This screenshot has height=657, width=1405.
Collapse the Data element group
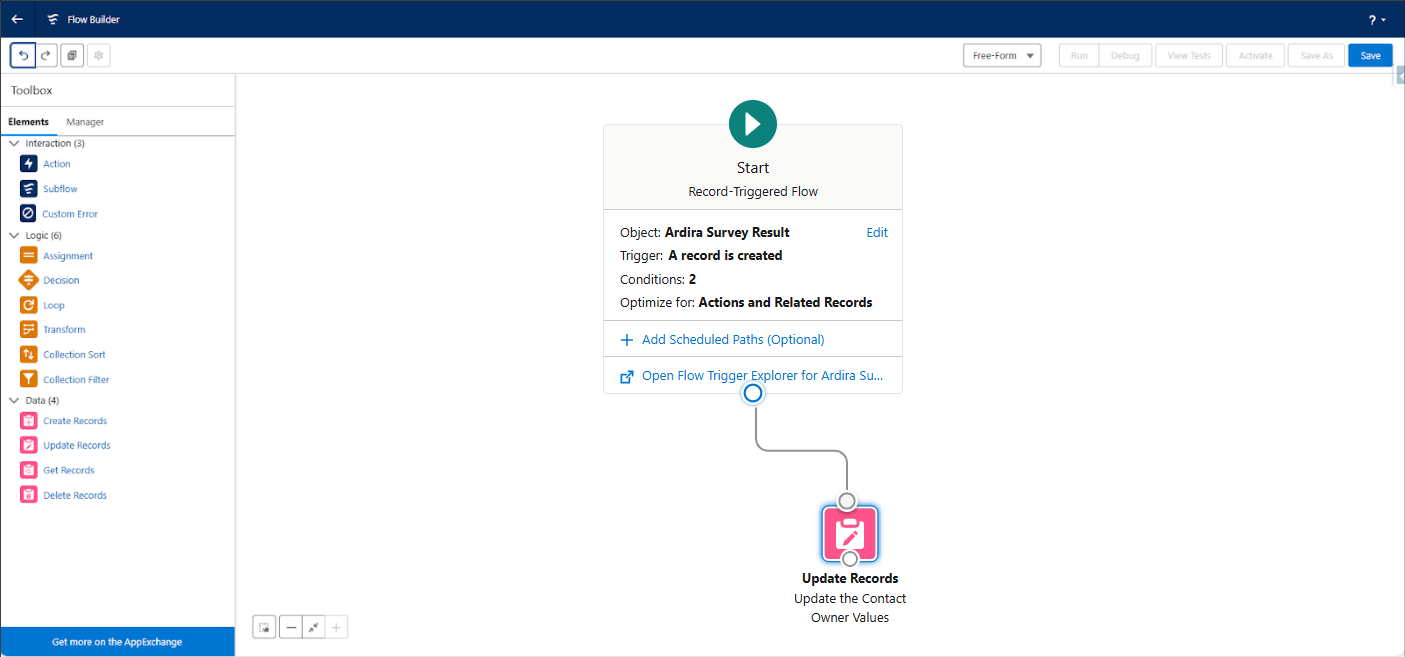[12, 399]
